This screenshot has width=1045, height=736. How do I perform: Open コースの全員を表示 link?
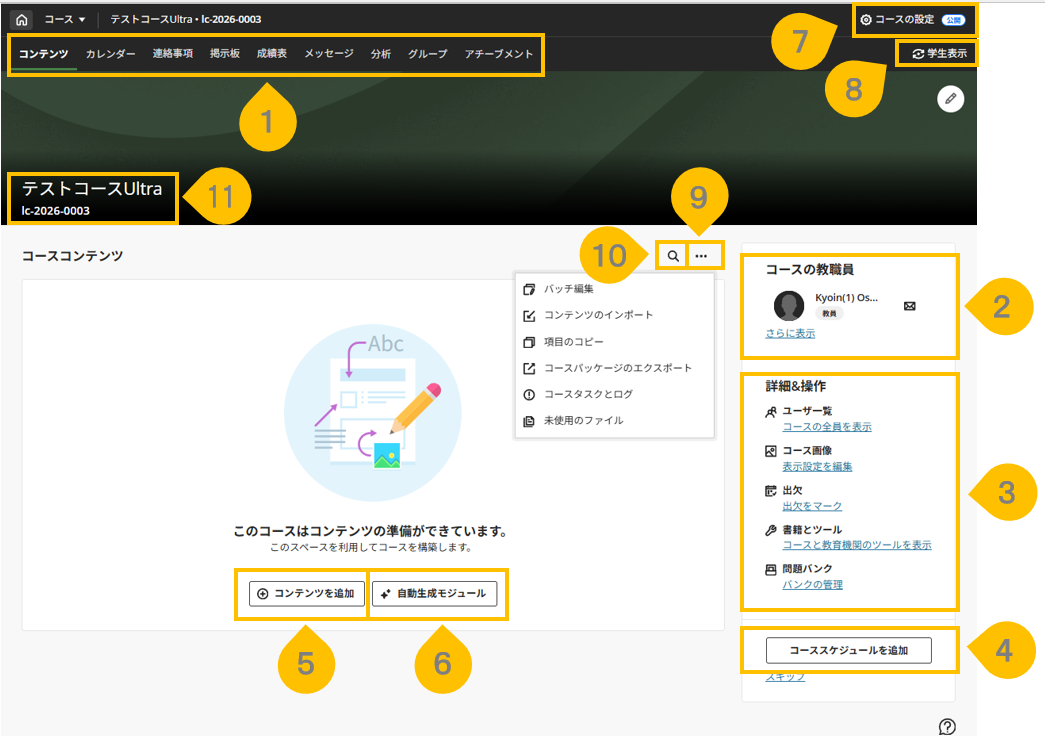point(826,427)
